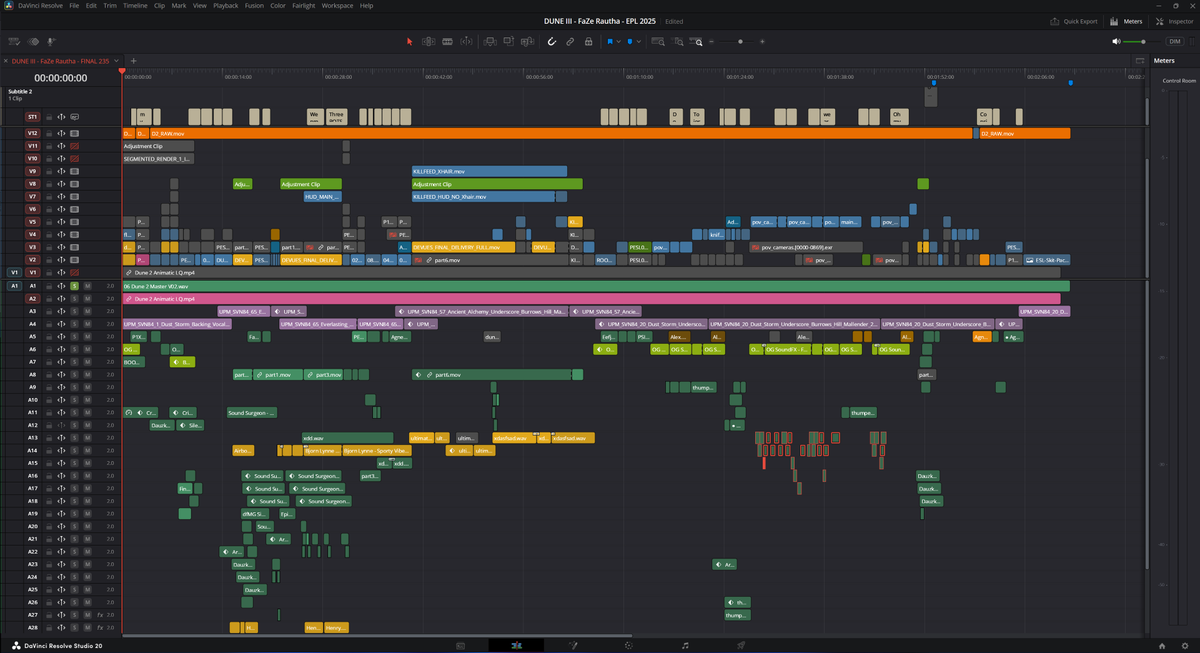Viewport: 1200px width, 653px height.
Task: Switch to the Edit page icon
Action: 516,646
